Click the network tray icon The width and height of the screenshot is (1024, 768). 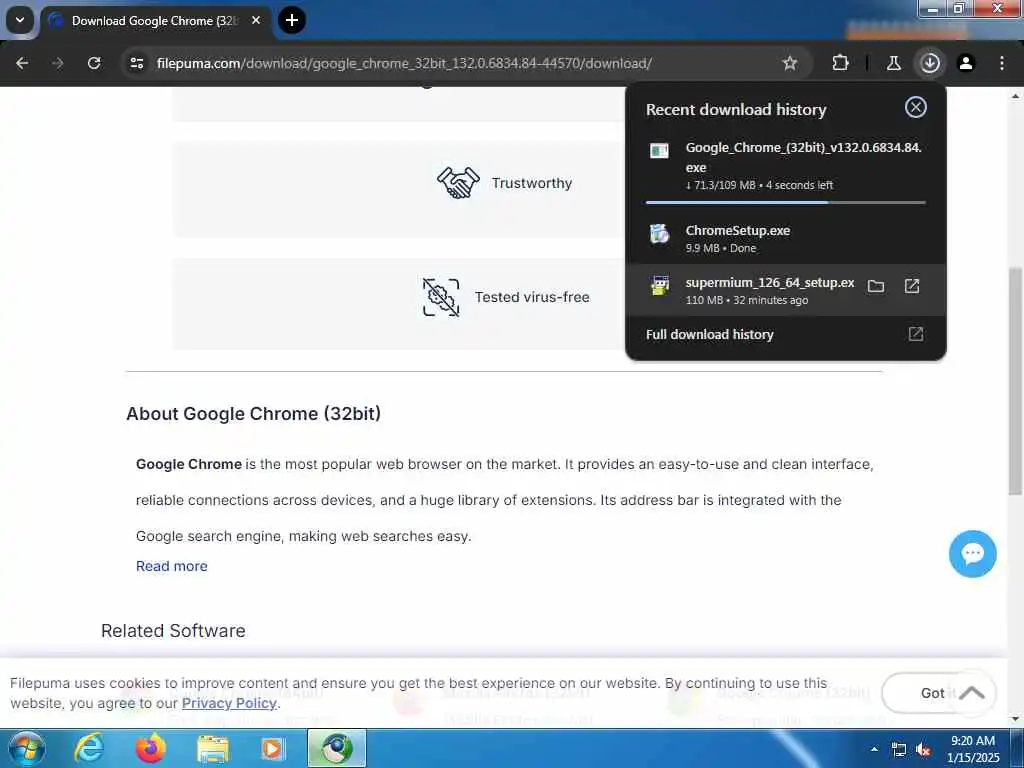(899, 750)
